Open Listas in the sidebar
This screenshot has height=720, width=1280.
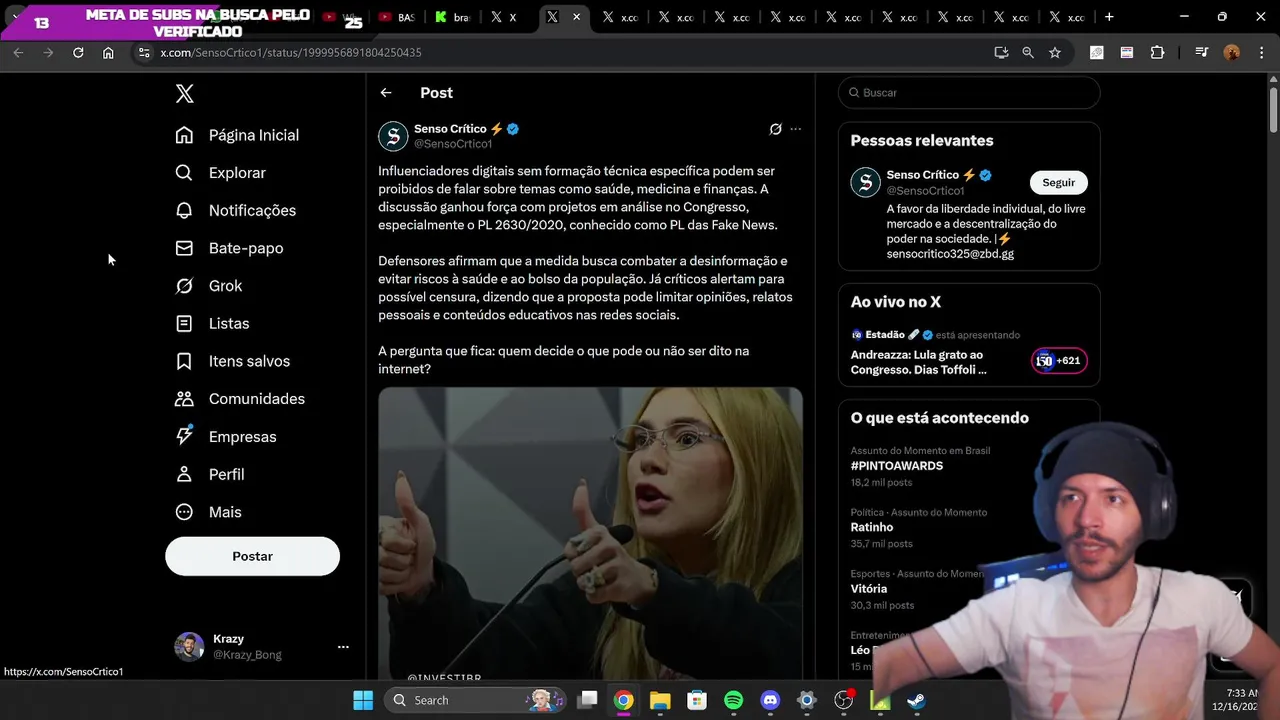click(x=212, y=324)
